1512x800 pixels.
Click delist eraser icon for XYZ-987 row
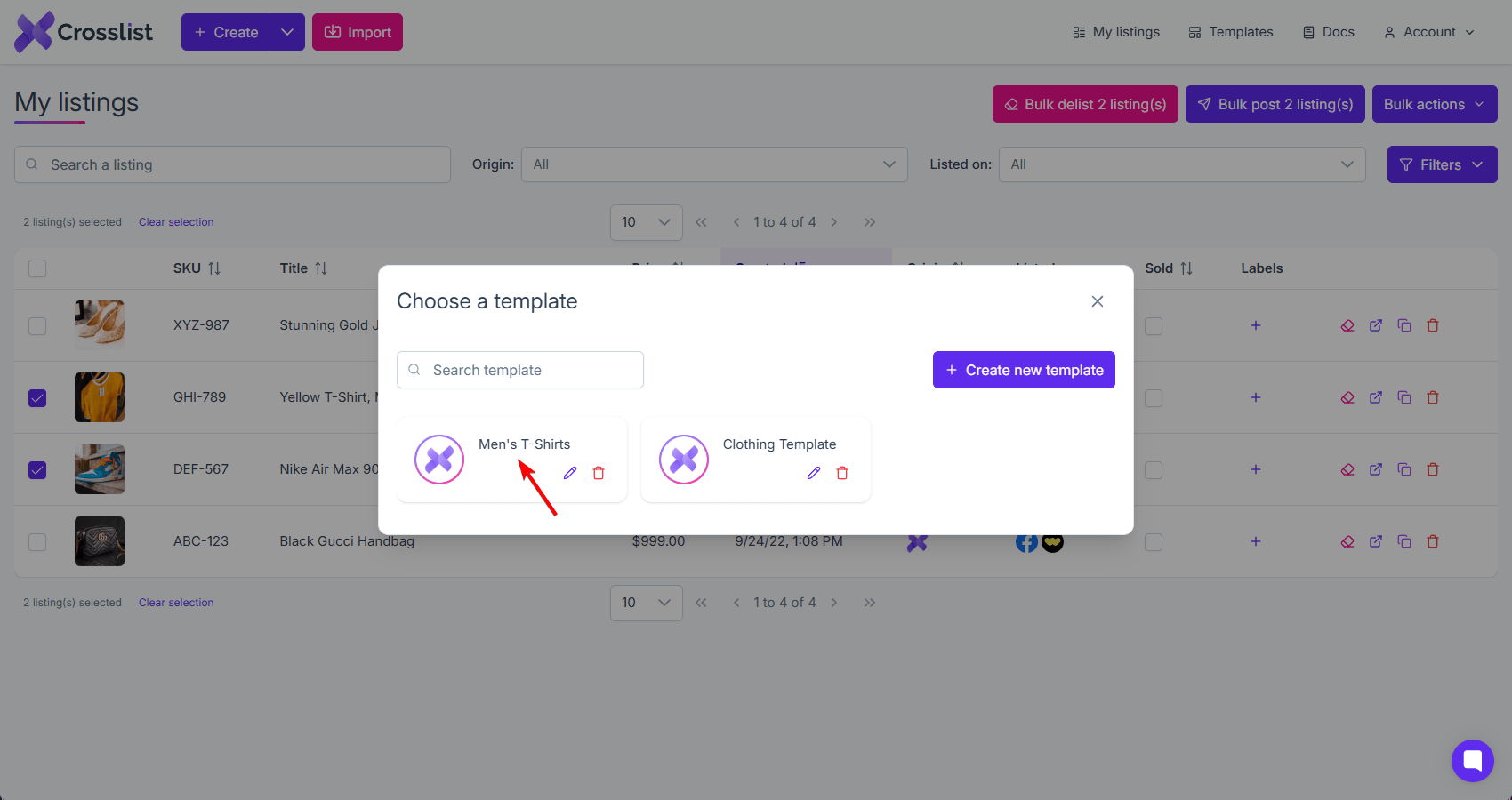click(x=1347, y=325)
